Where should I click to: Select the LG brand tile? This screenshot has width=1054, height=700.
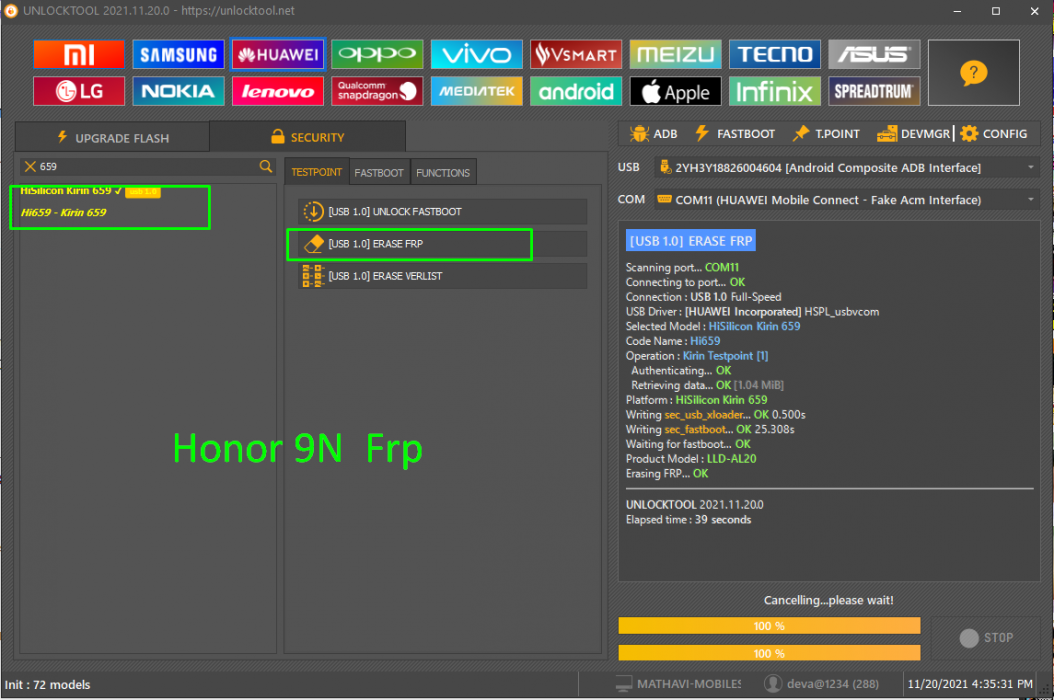(x=79, y=91)
